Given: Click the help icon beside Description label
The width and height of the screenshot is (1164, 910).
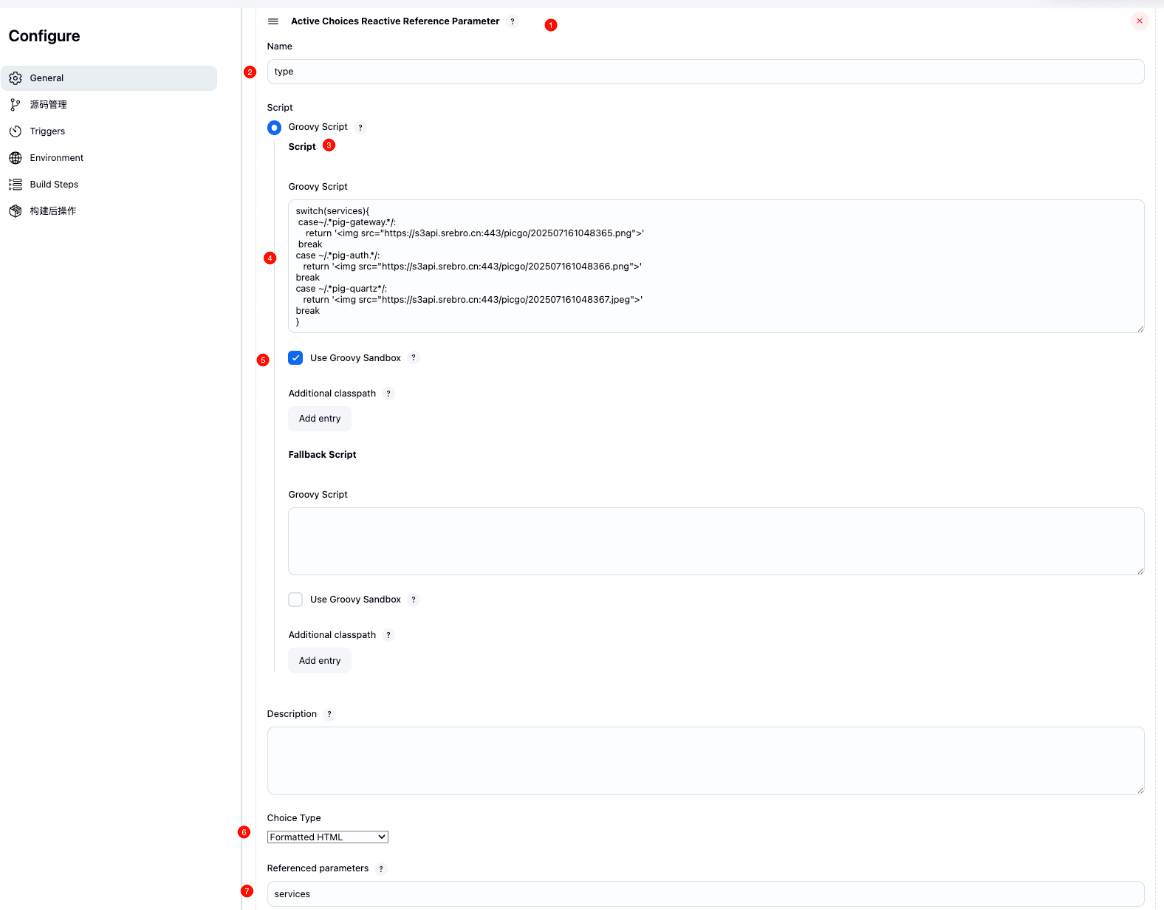Looking at the screenshot, I should click(330, 714).
